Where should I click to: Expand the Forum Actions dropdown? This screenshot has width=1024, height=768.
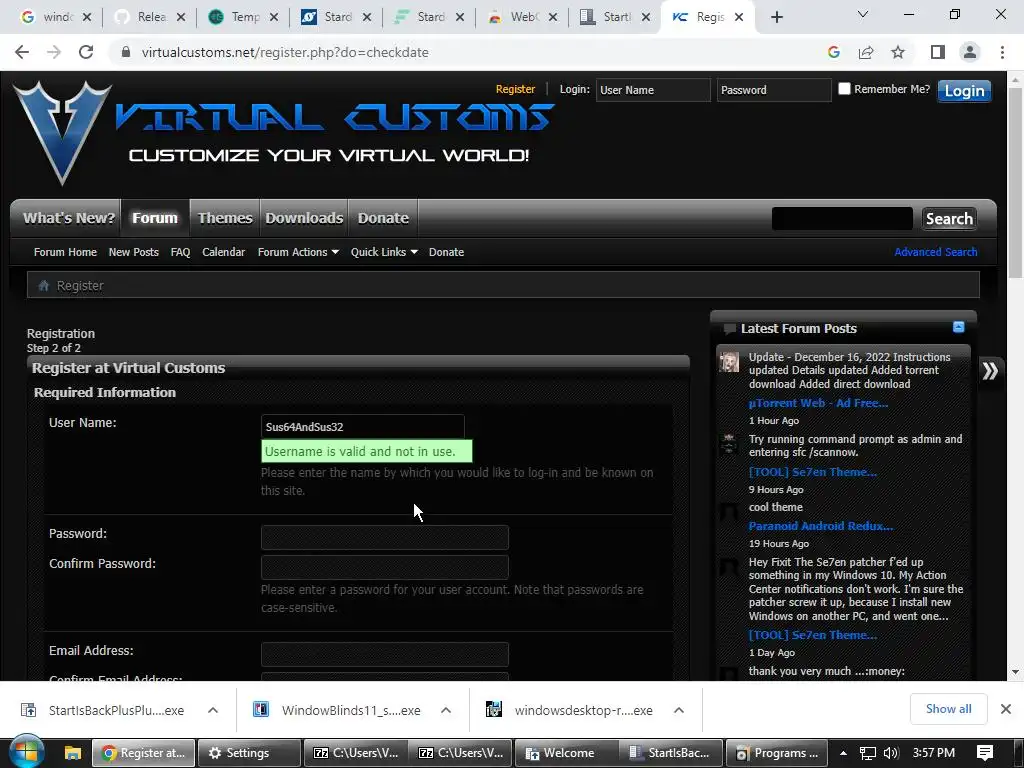tap(298, 252)
